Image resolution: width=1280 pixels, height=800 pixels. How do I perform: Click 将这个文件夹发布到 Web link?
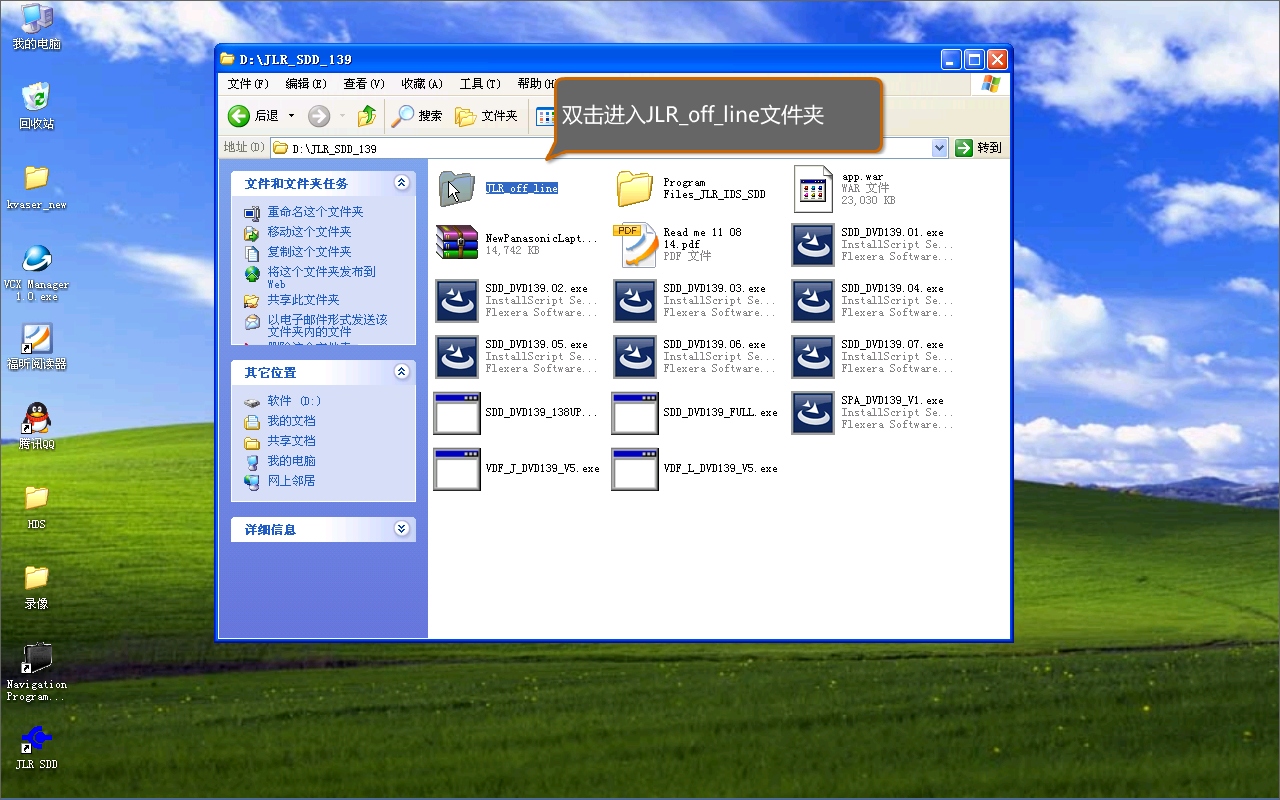click(321, 277)
